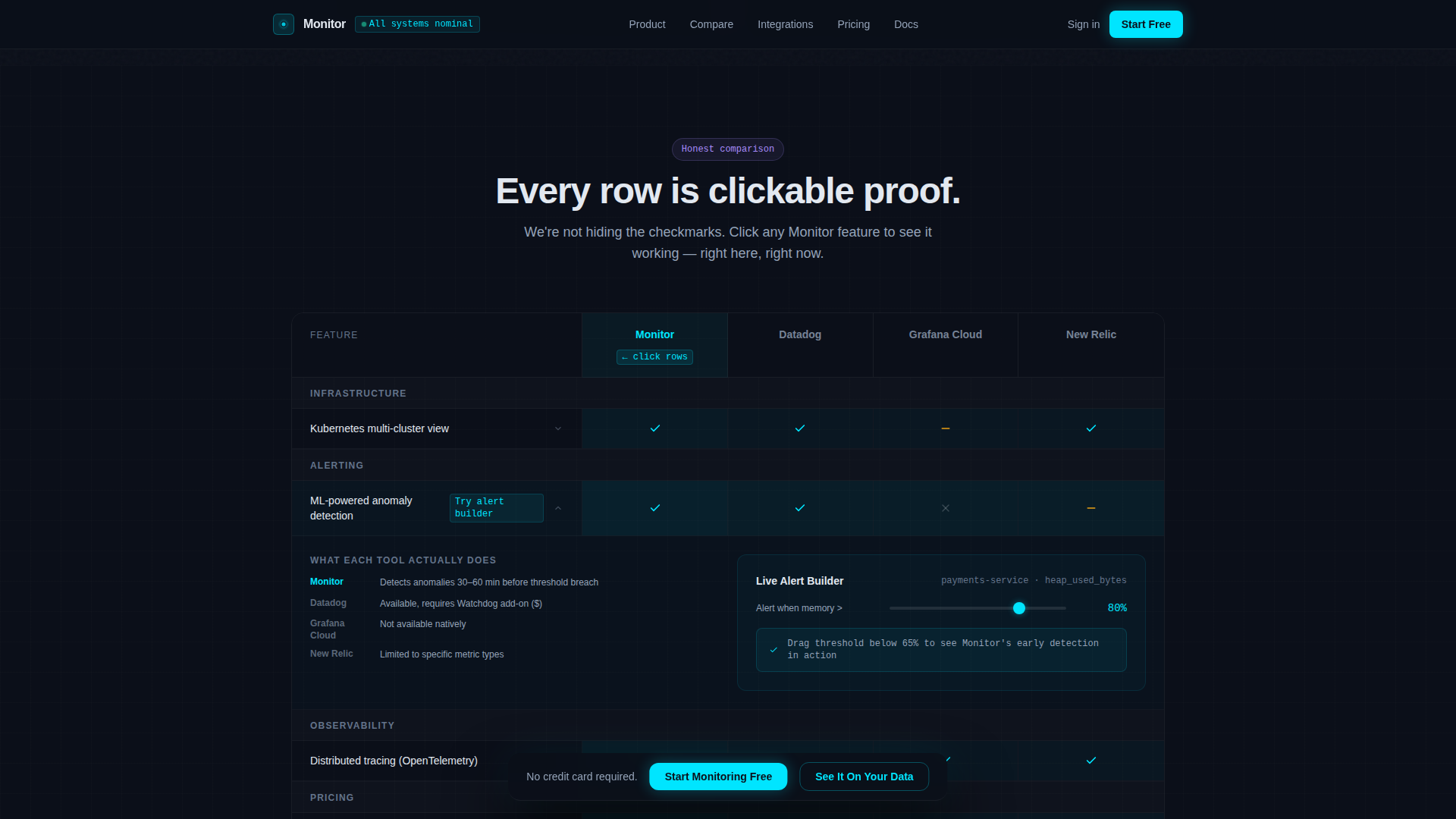
Task: Click See It On Your Data
Action: [864, 777]
